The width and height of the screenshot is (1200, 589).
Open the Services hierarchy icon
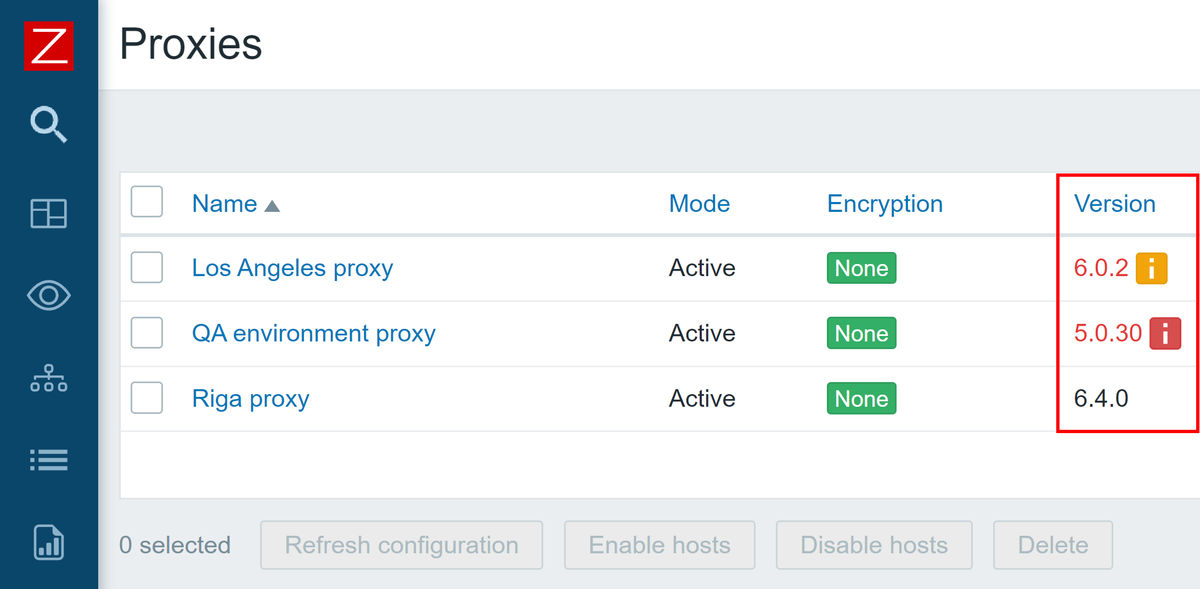point(48,378)
